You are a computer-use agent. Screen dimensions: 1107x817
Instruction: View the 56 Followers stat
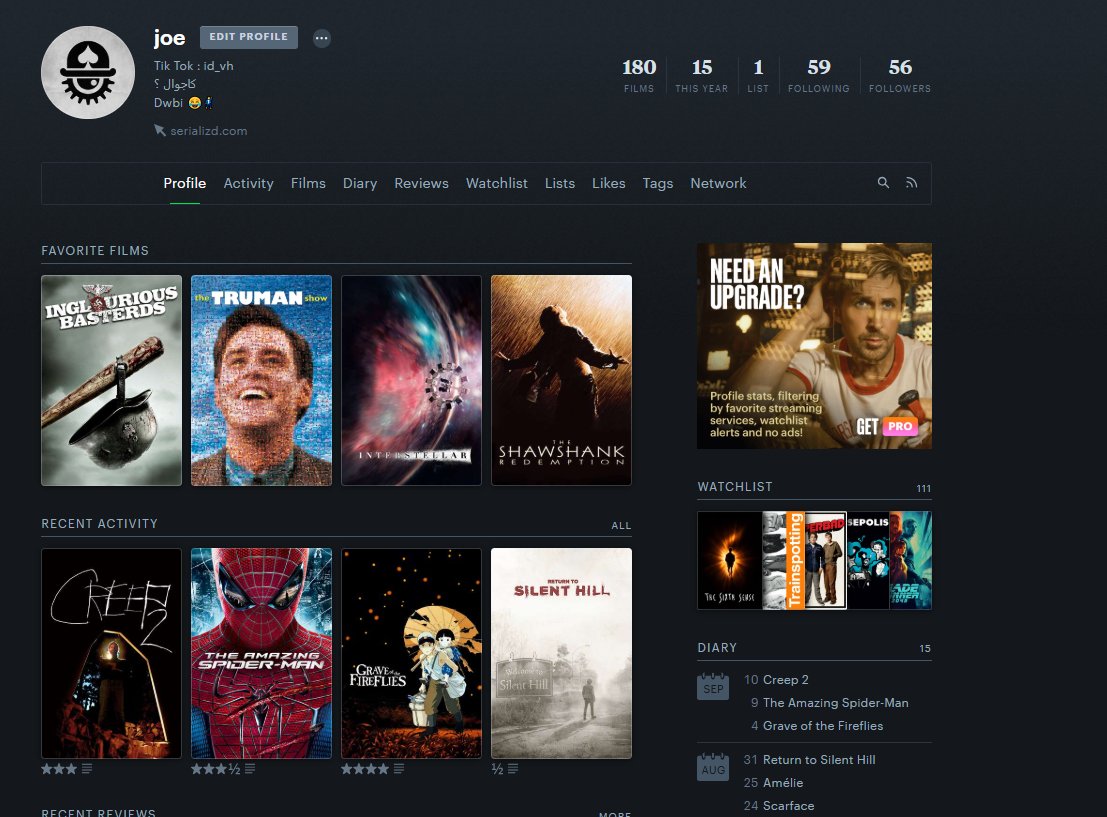[900, 75]
